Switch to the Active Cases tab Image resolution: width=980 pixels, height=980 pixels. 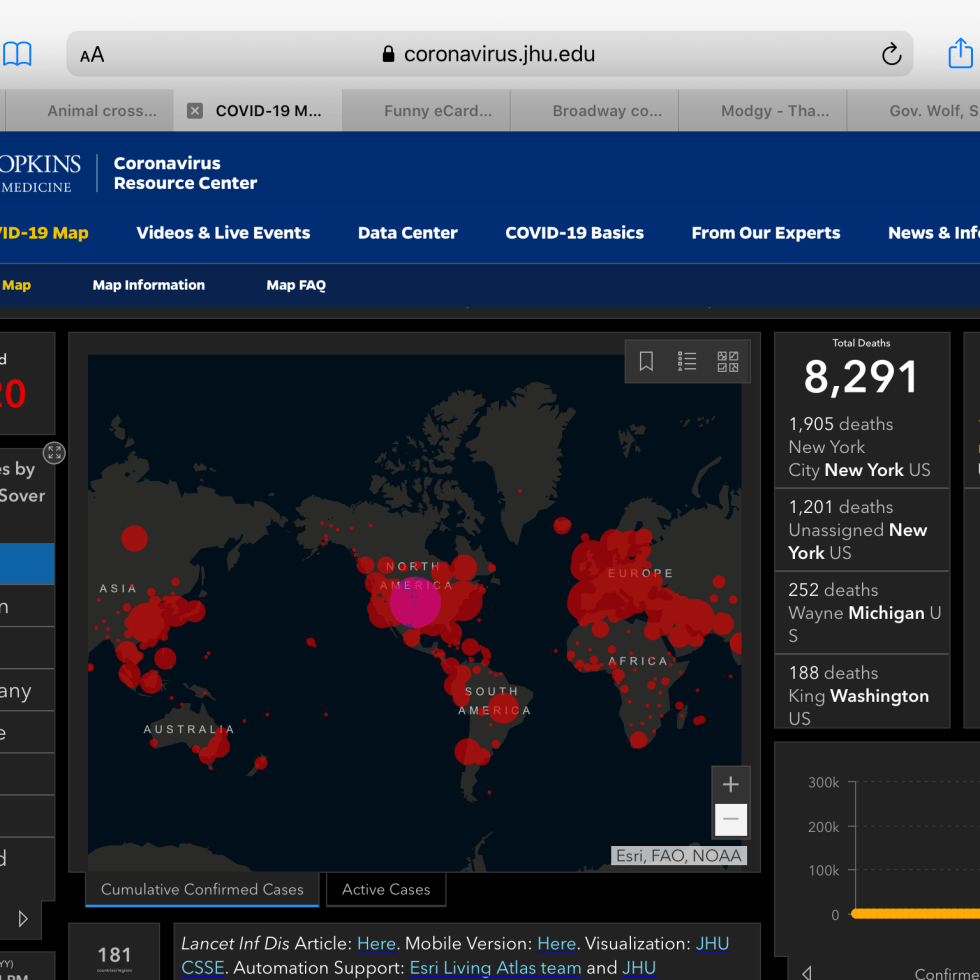coord(386,889)
